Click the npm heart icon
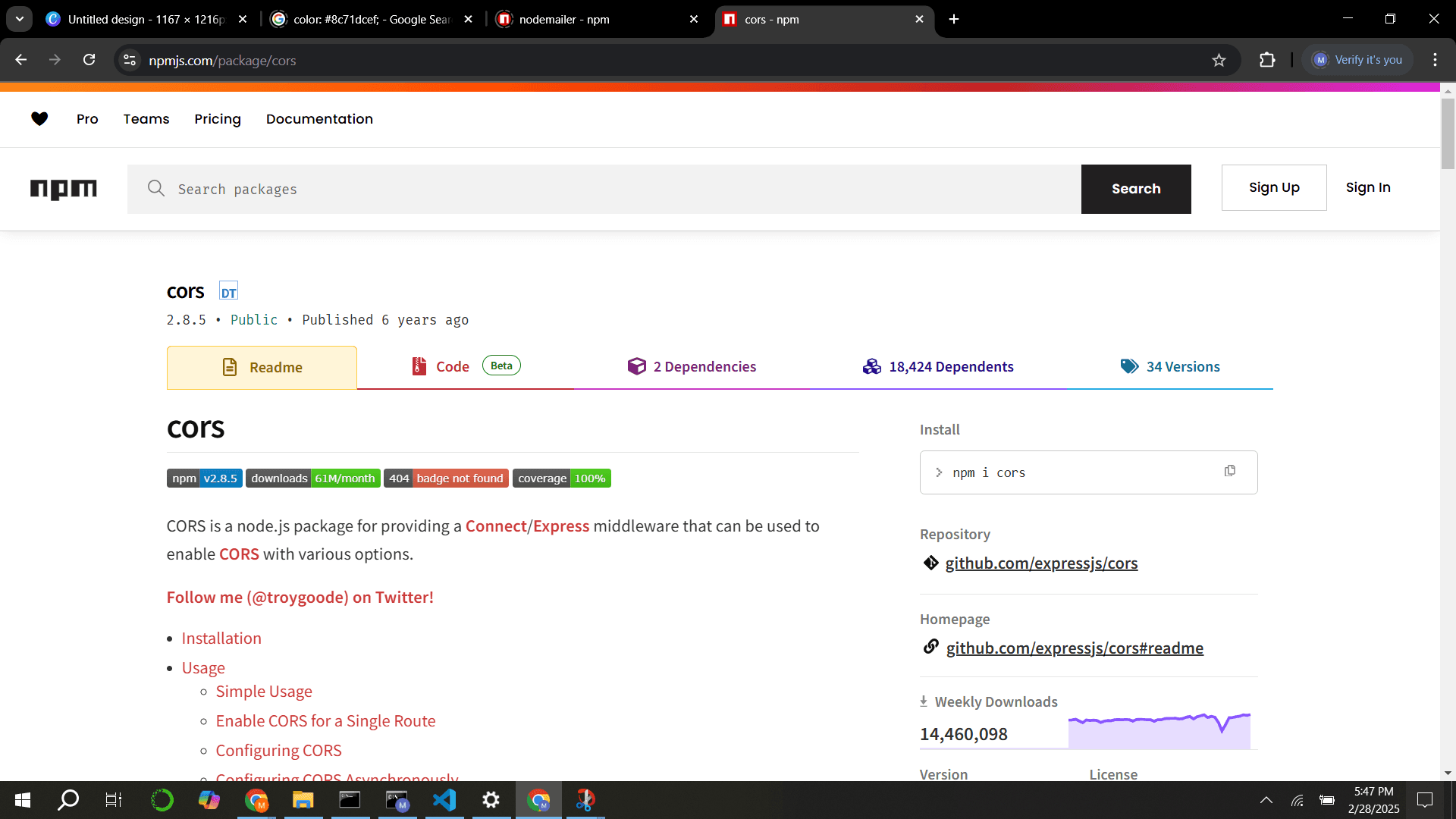The width and height of the screenshot is (1456, 819). pos(39,118)
